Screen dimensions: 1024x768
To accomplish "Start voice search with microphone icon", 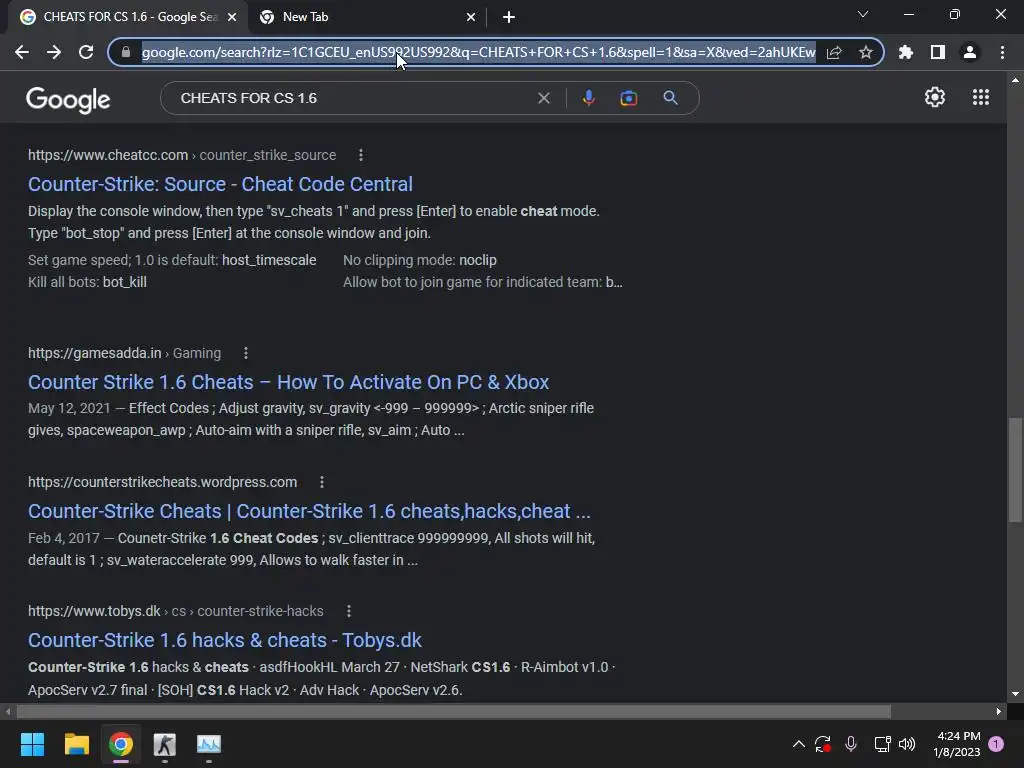I will coord(588,98).
